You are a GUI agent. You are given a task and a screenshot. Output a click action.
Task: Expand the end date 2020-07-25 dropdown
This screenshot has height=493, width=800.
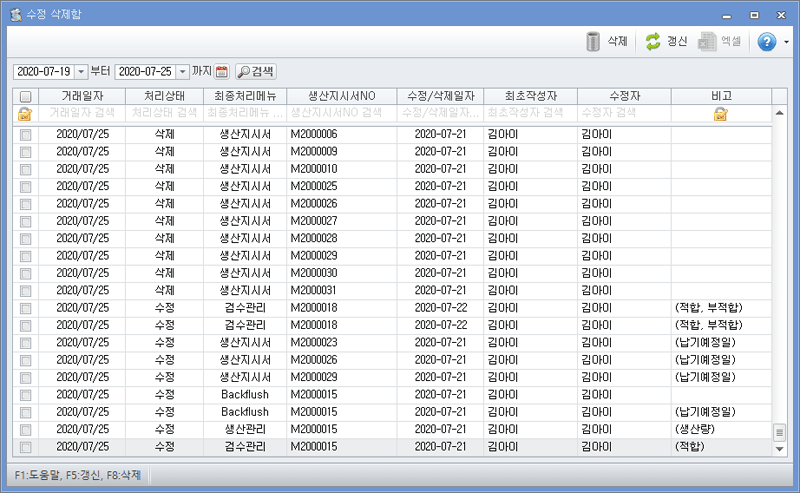coord(182,72)
